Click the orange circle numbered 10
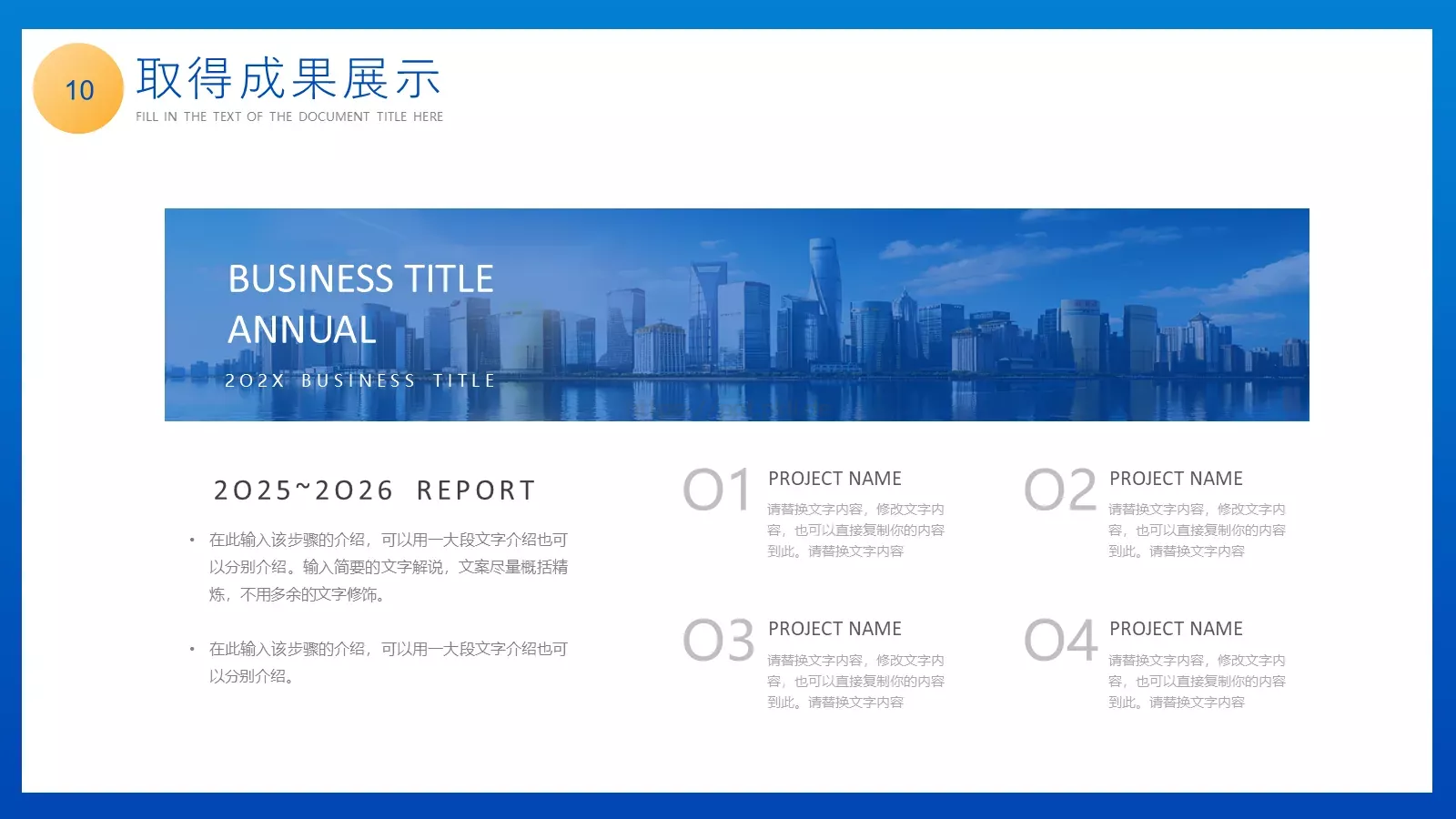The width and height of the screenshot is (1456, 819). [78, 88]
